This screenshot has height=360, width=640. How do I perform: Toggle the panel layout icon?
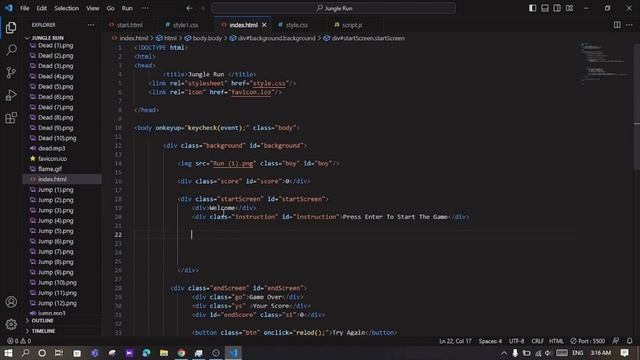pos(544,8)
